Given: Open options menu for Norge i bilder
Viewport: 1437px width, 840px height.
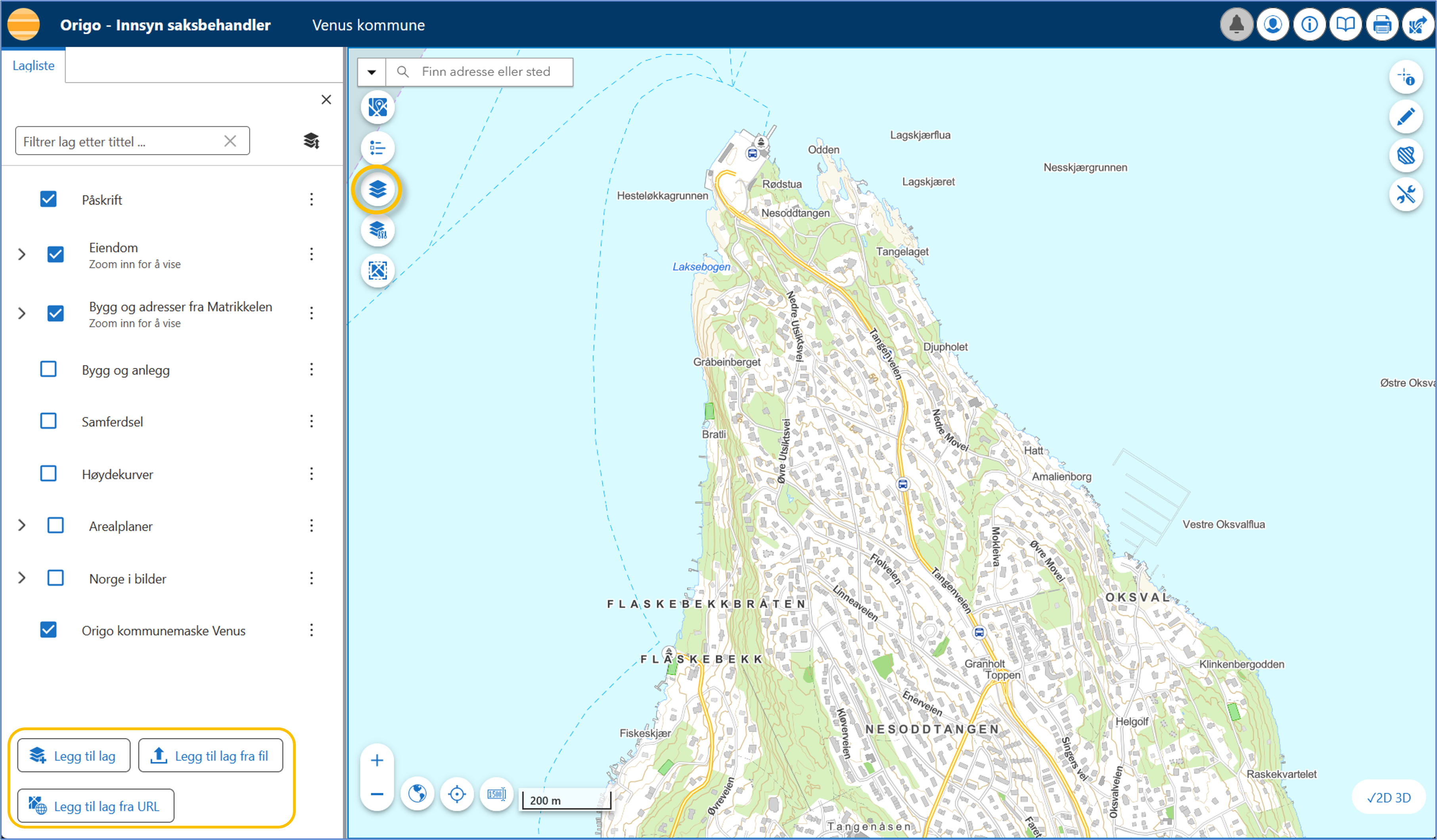Looking at the screenshot, I should (x=311, y=578).
